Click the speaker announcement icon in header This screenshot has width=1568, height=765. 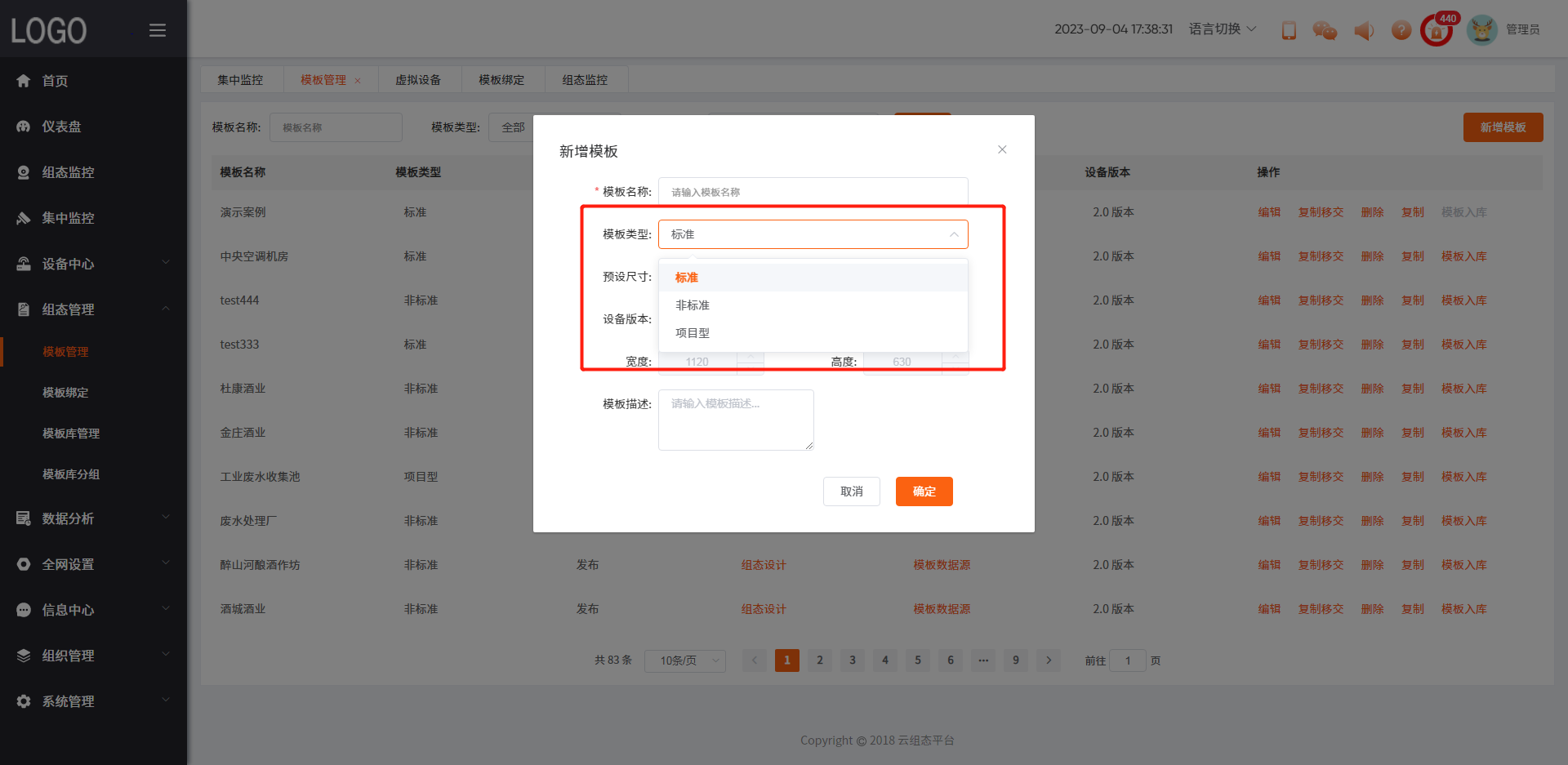(x=1364, y=30)
